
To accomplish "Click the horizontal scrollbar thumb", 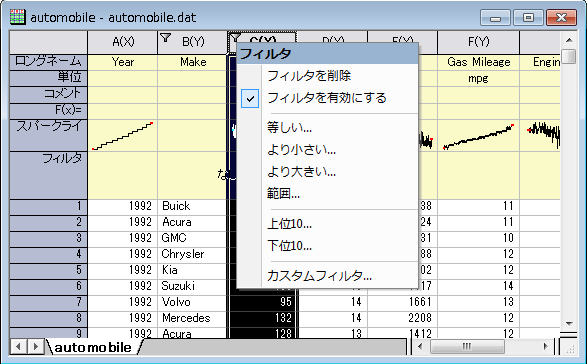I will (467, 346).
